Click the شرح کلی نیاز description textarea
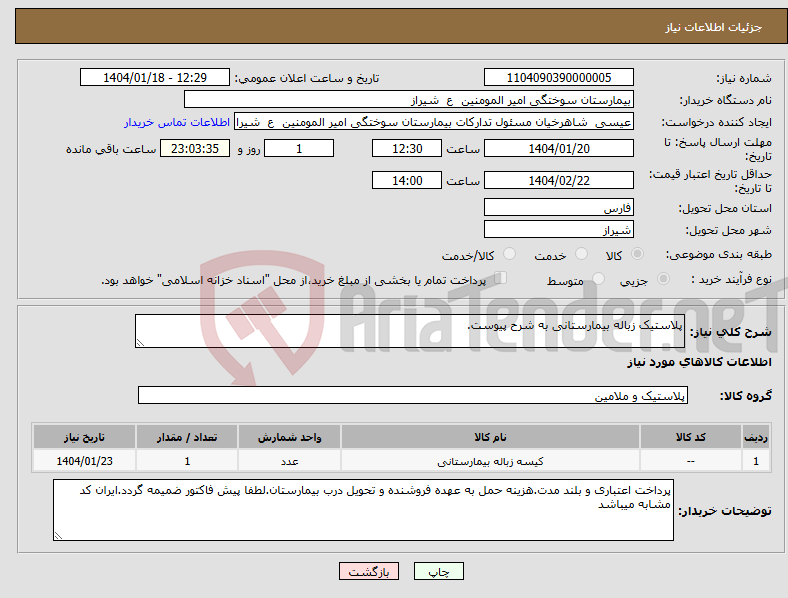The image size is (788, 598). pyautogui.click(x=410, y=331)
